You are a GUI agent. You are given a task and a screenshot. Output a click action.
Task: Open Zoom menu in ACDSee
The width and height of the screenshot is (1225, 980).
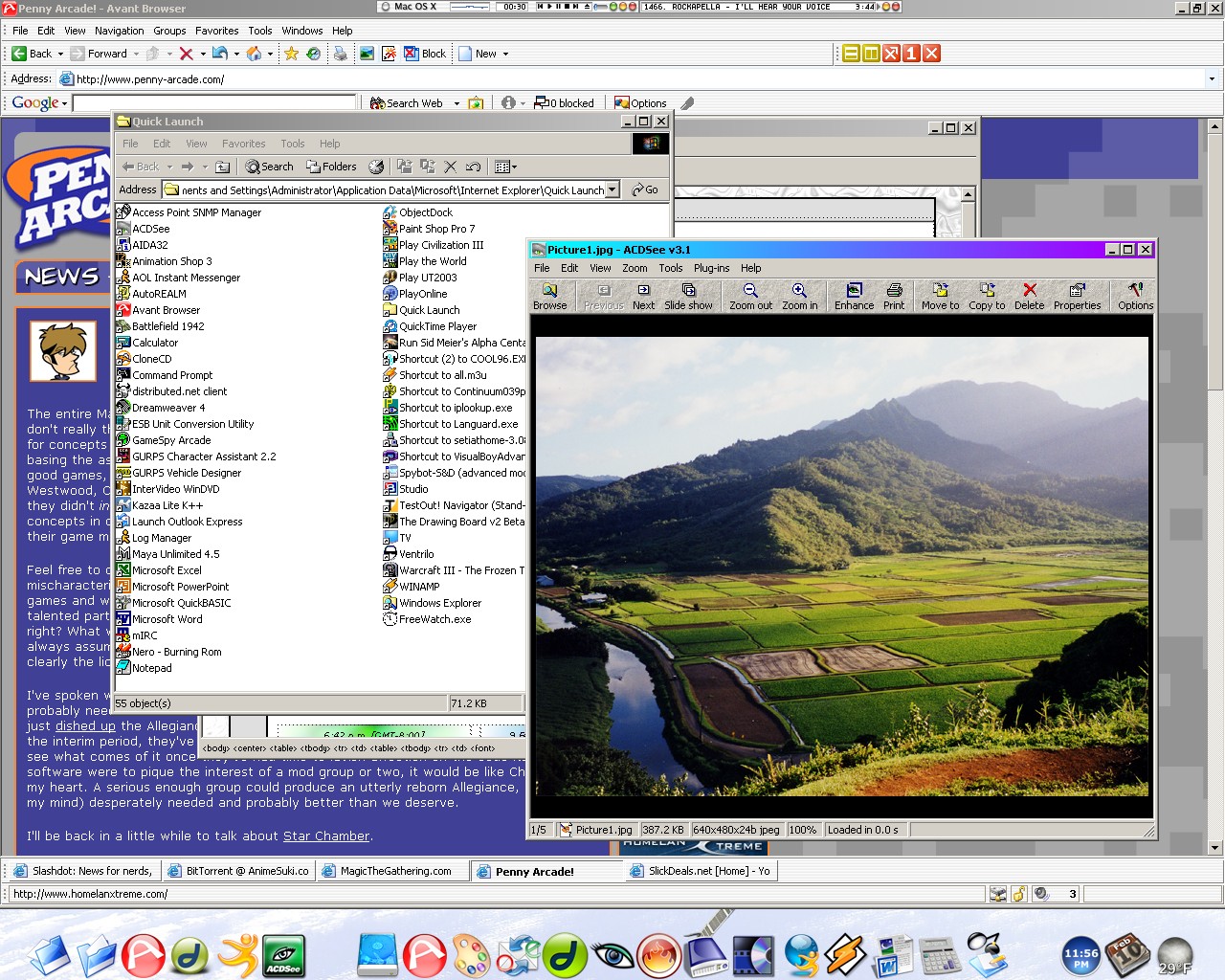pyautogui.click(x=635, y=268)
